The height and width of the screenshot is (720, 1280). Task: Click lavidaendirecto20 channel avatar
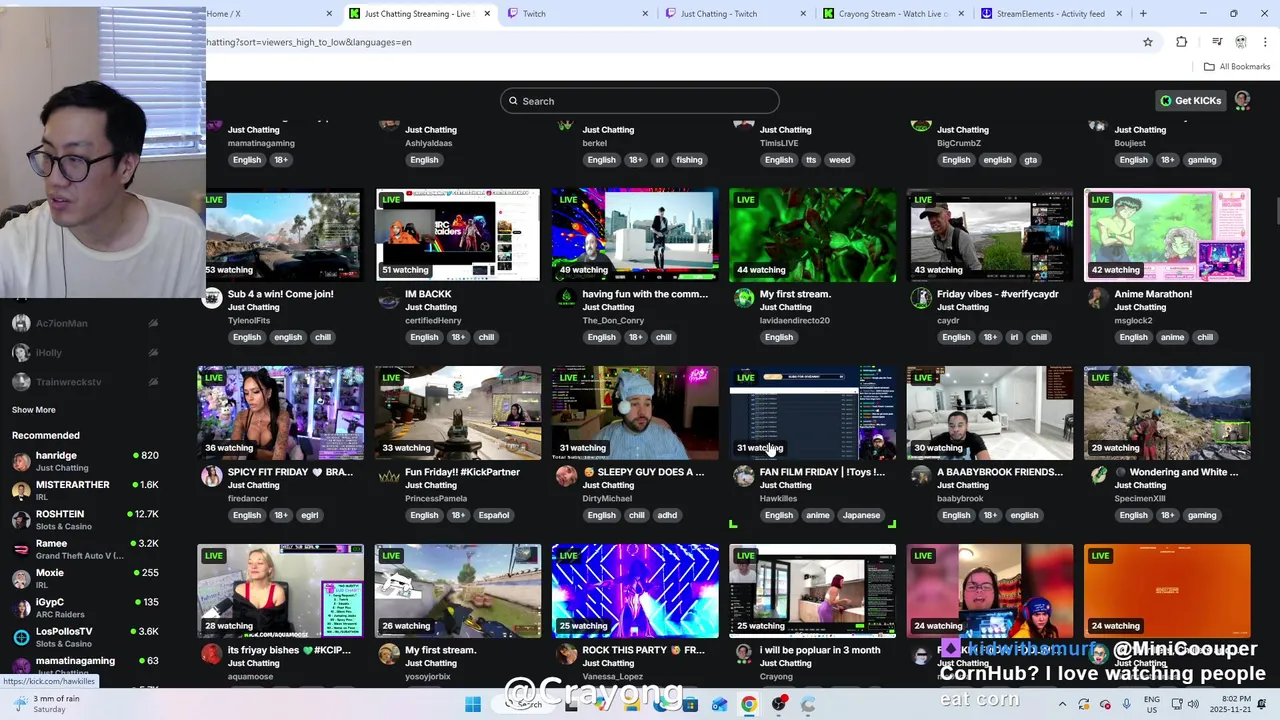tap(744, 298)
